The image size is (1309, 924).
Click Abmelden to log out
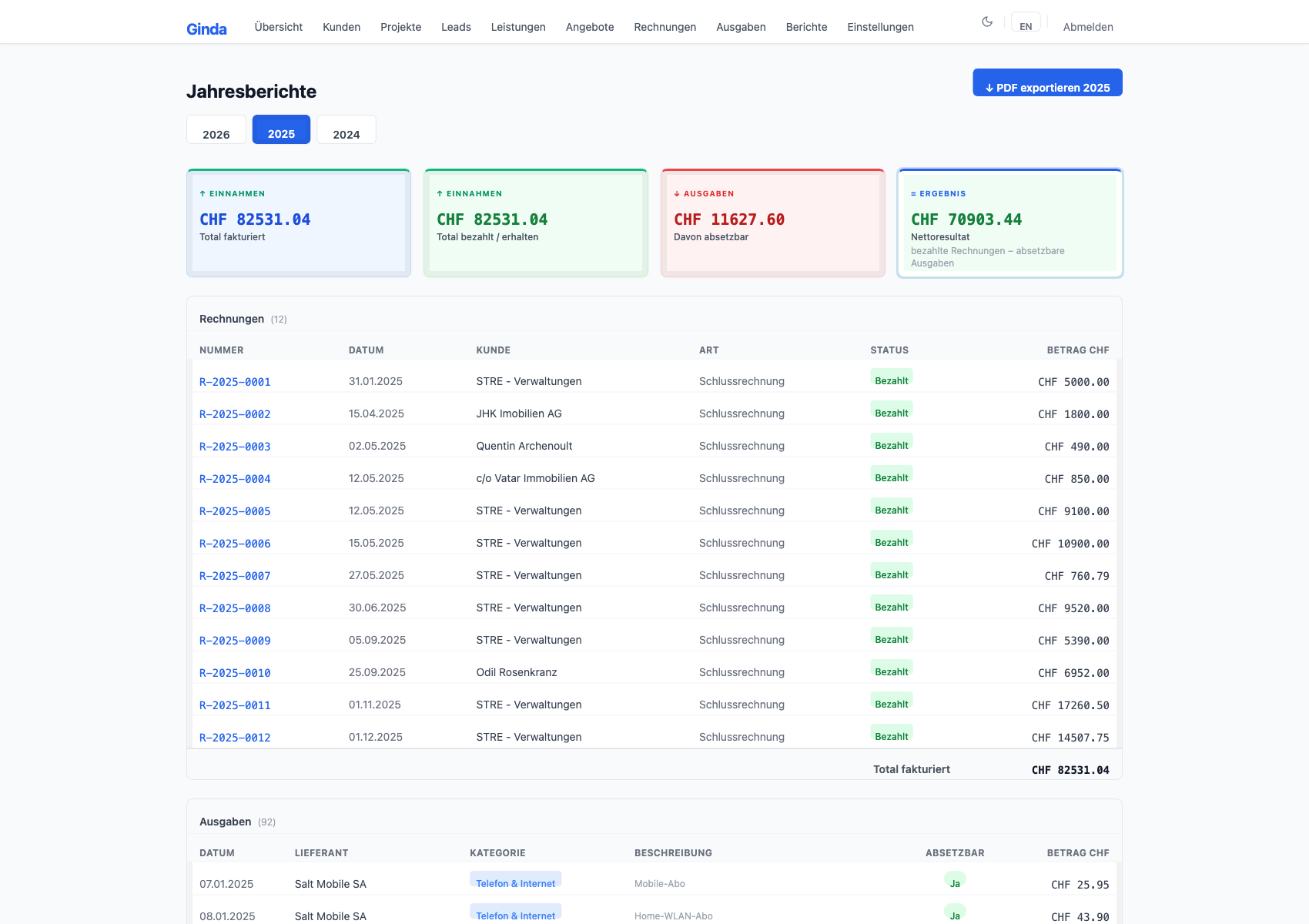pos(1088,27)
